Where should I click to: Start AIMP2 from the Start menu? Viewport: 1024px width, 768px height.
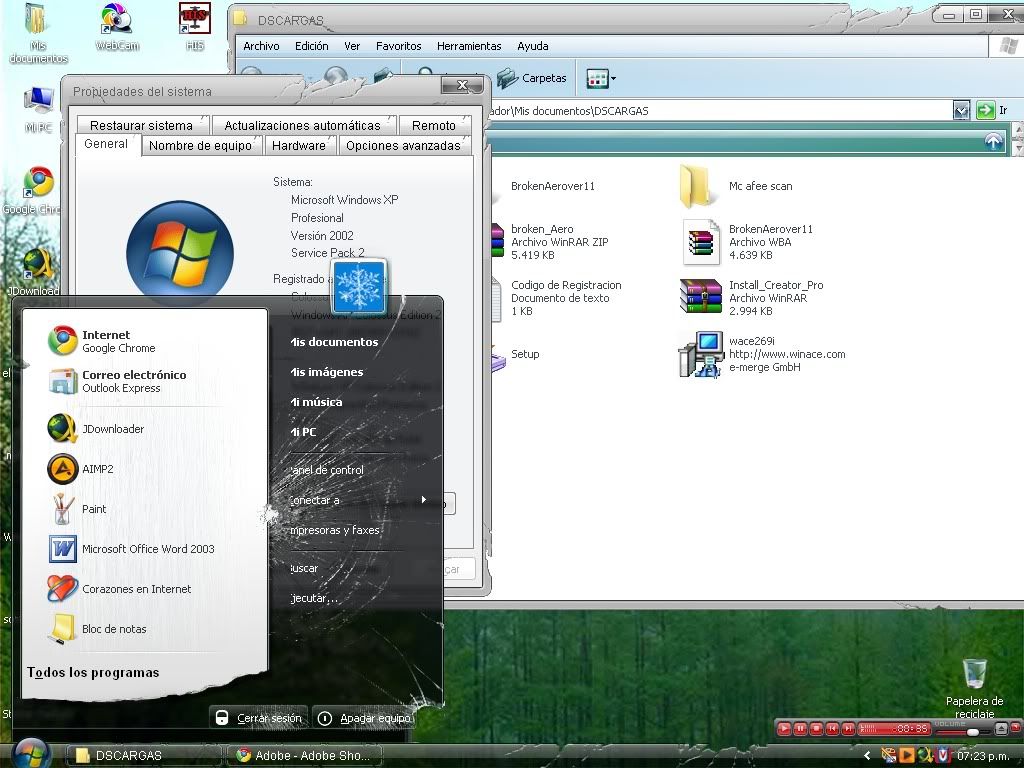coord(81,469)
